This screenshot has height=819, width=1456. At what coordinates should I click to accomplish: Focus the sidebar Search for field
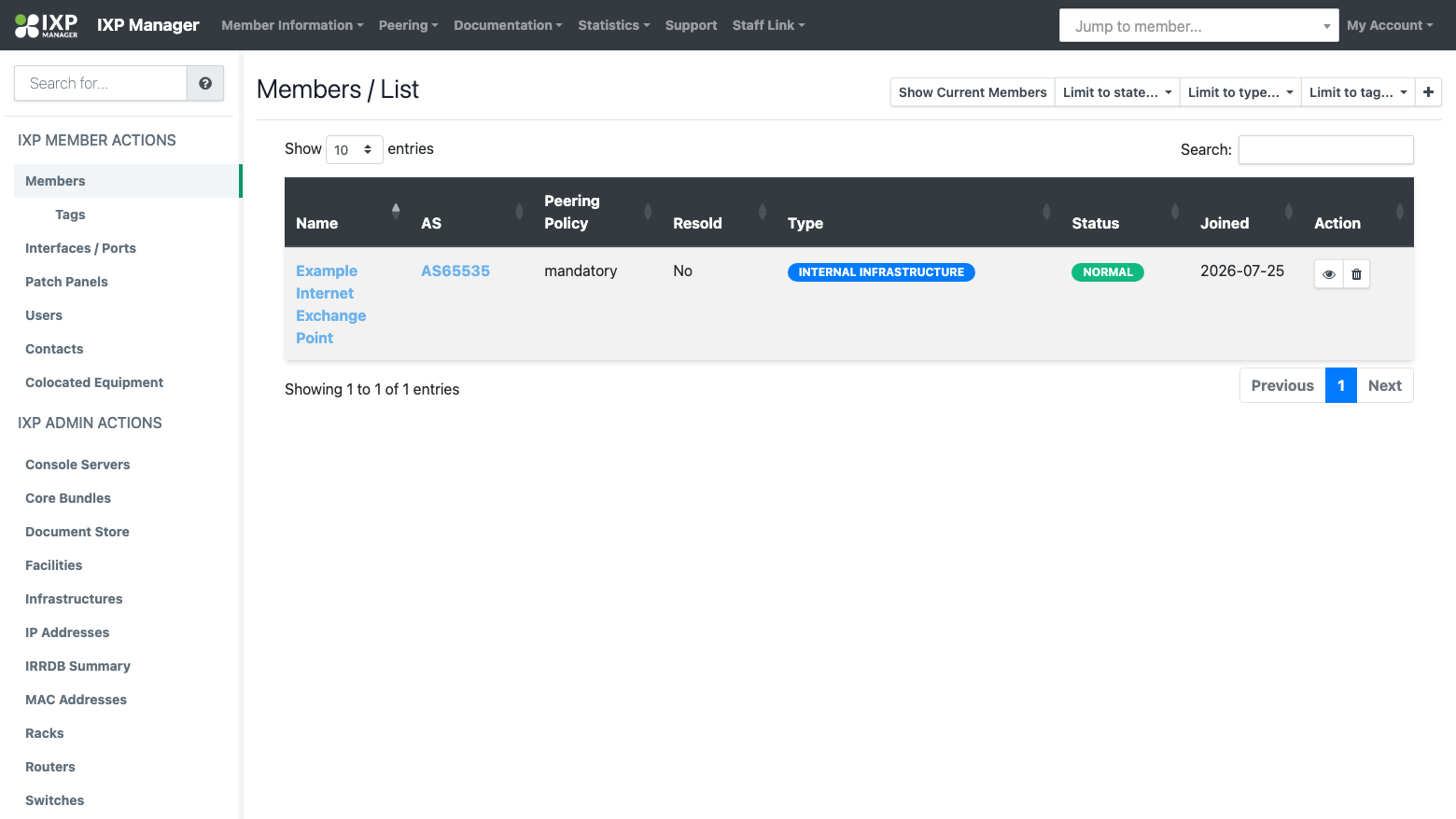[x=101, y=83]
